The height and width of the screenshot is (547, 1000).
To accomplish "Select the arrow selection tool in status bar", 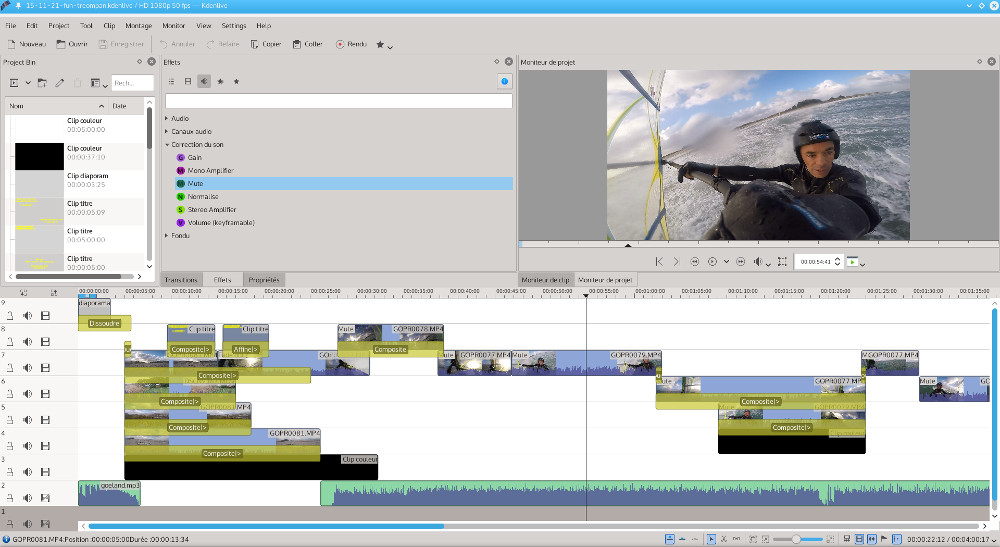I will pos(711,539).
